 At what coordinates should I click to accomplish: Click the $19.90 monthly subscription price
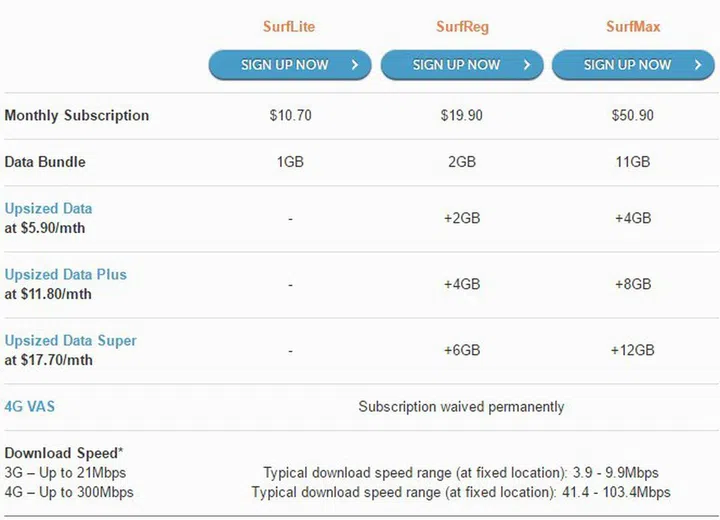[461, 115]
